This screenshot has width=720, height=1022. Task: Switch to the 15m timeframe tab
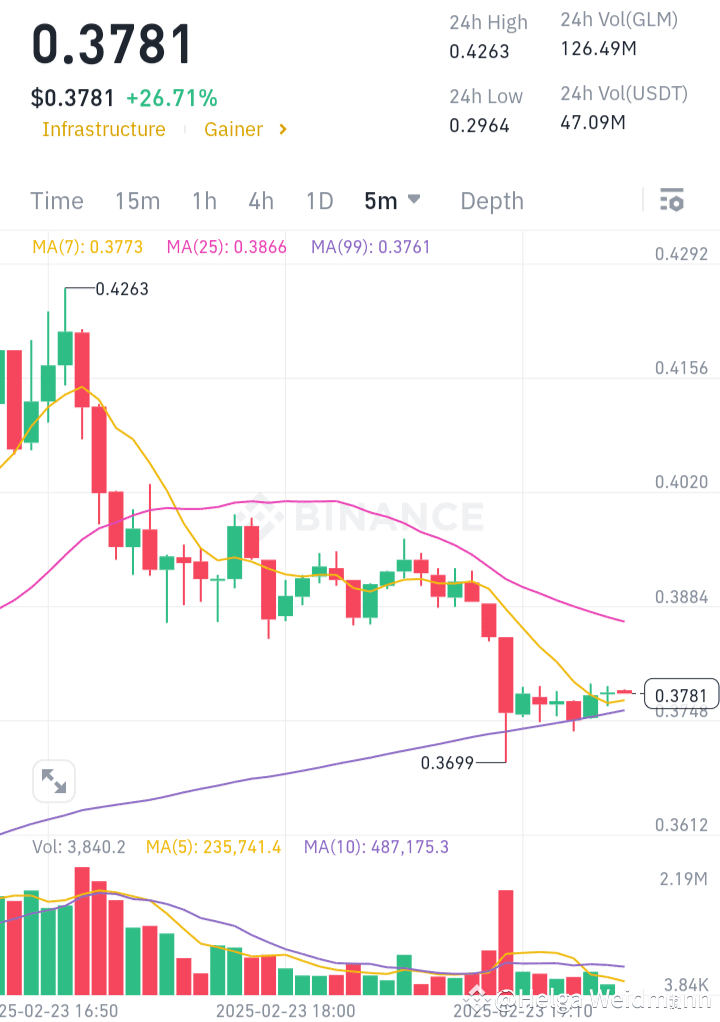(x=137, y=200)
